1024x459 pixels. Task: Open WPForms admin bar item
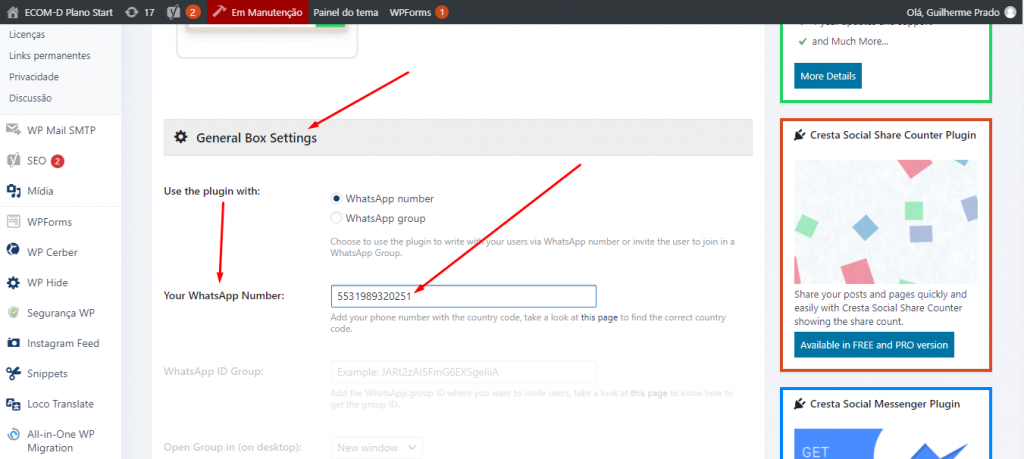419,12
